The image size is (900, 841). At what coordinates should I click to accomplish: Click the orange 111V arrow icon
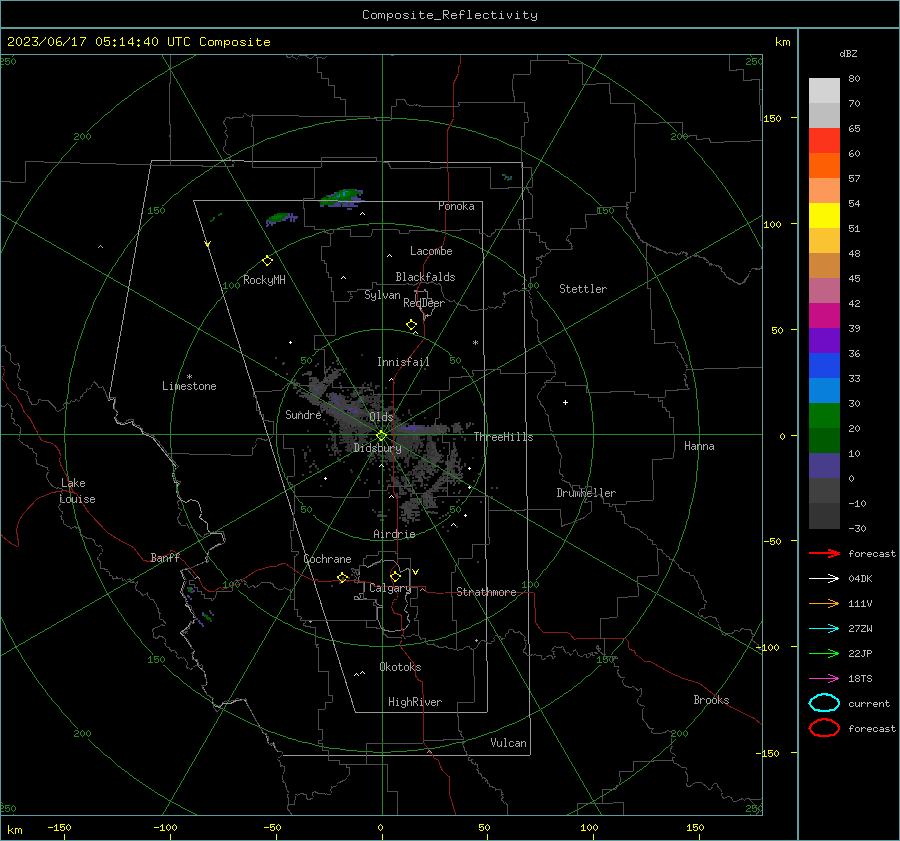[824, 603]
